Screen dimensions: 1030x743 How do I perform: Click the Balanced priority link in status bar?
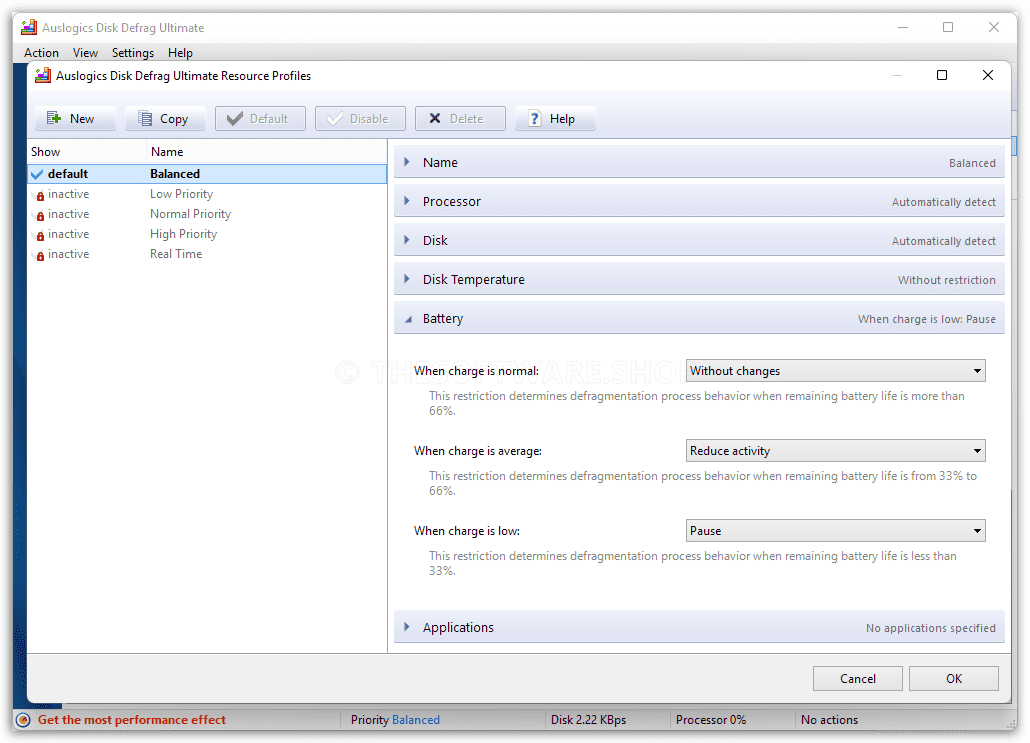416,720
